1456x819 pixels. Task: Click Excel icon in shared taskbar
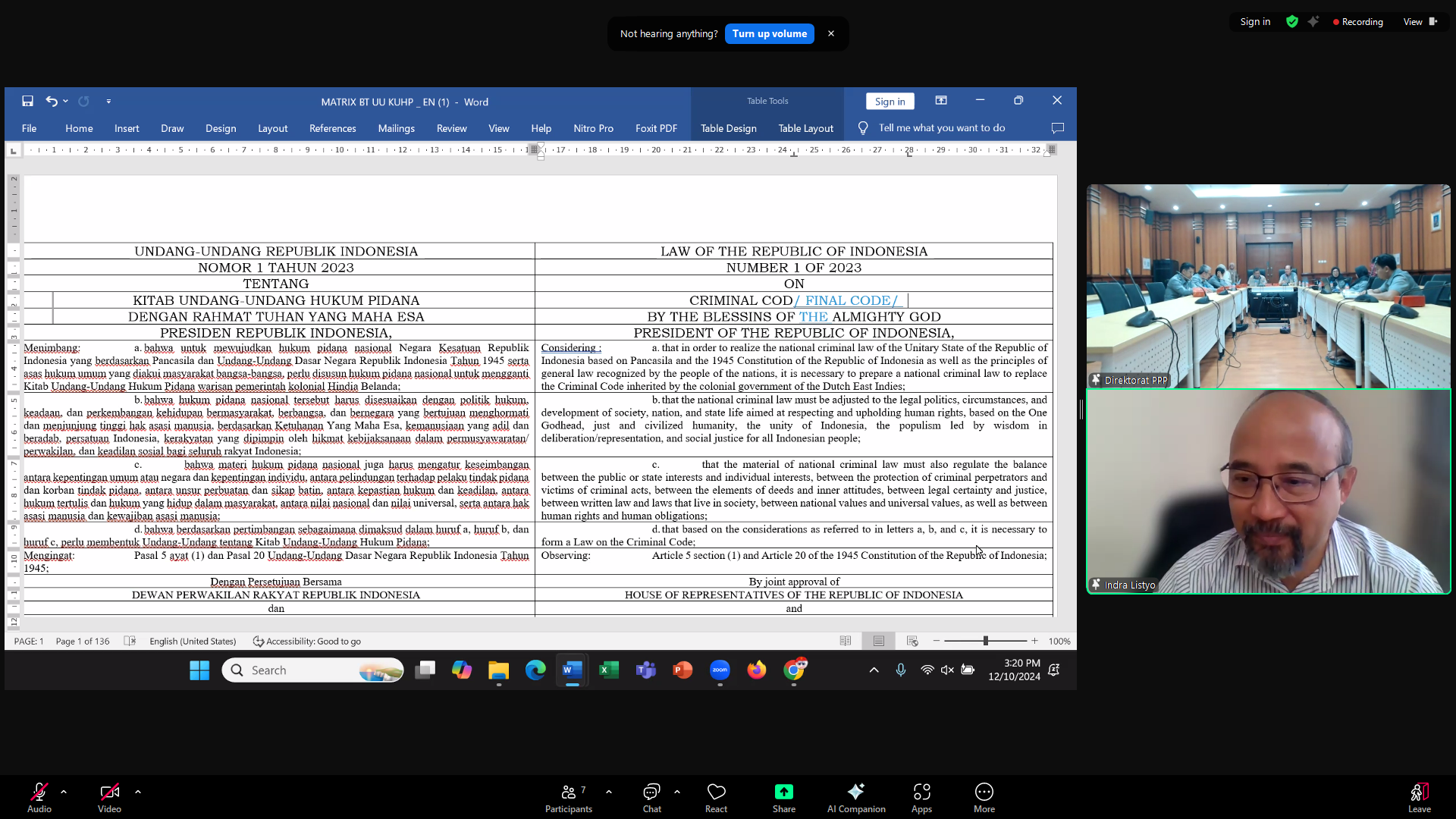point(608,670)
